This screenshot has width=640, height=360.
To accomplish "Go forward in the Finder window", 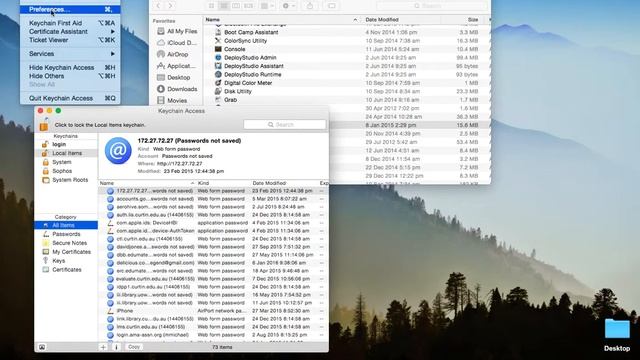I will coord(171,6).
